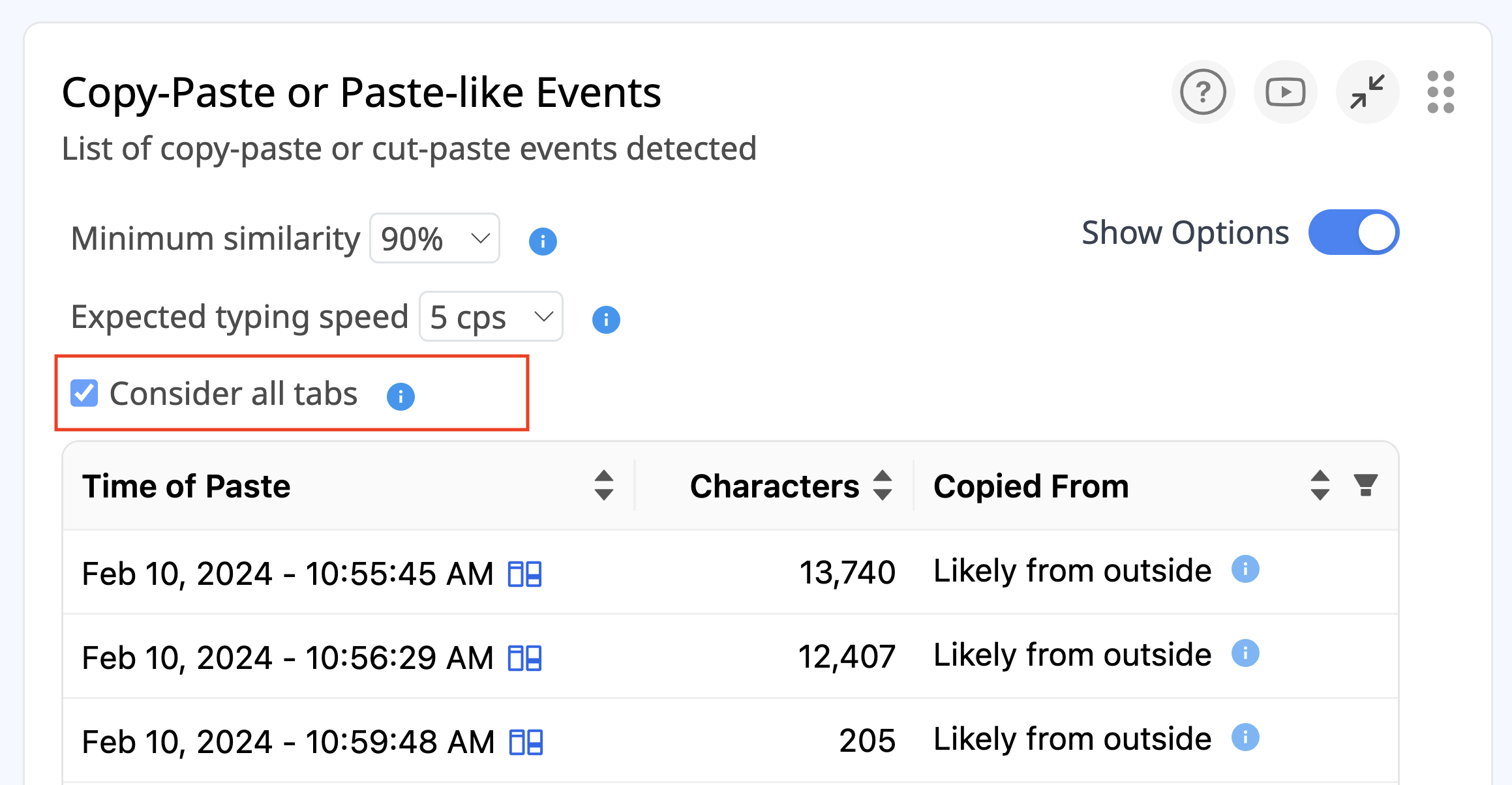This screenshot has width=1512, height=785.
Task: Filter the Copied From column
Action: click(1365, 485)
